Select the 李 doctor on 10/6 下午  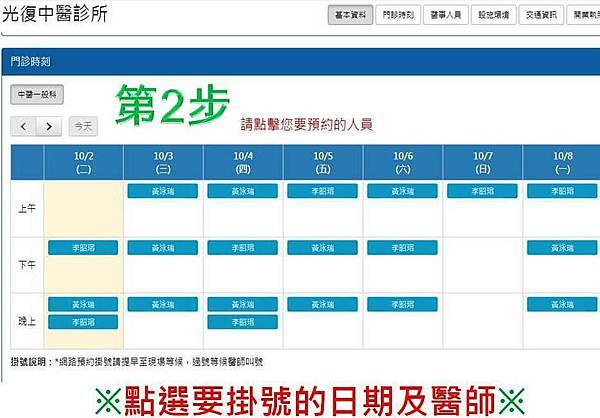tap(402, 248)
